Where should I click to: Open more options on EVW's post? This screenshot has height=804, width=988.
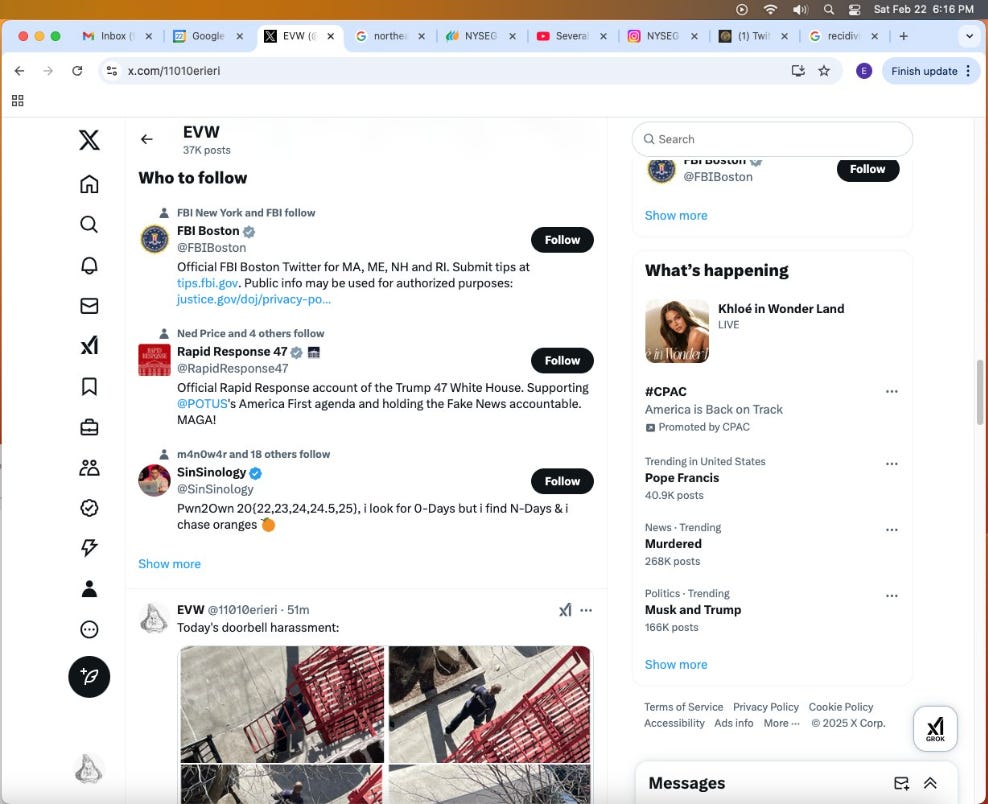point(586,610)
